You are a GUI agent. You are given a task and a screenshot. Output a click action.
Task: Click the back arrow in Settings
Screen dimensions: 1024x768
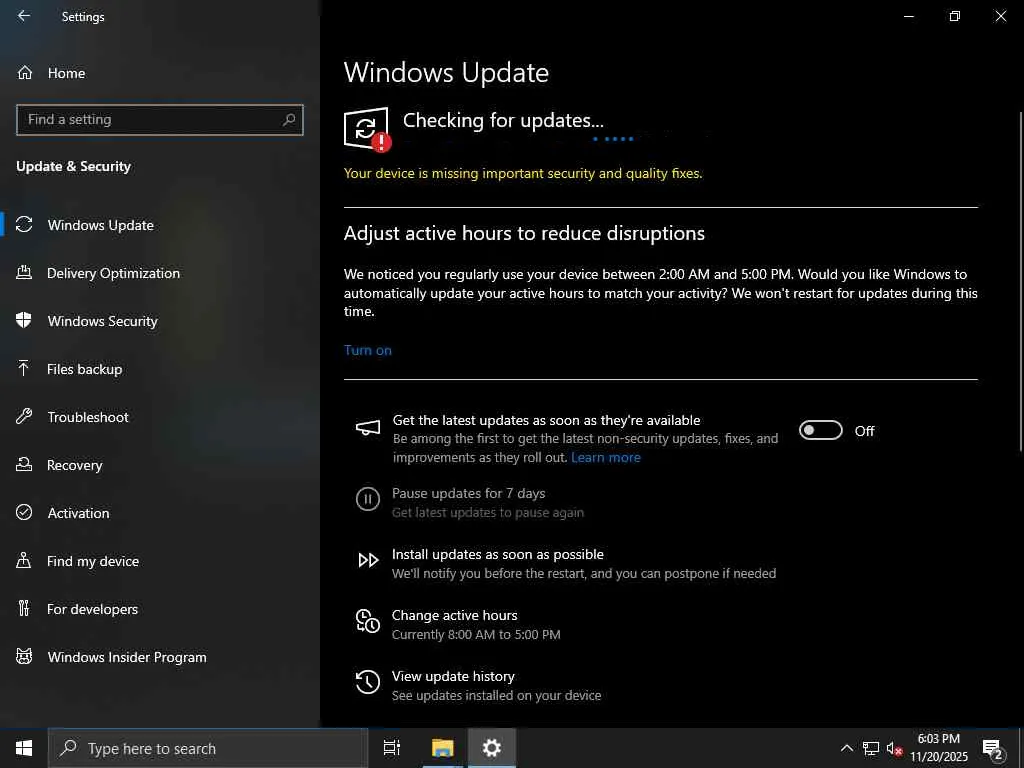[24, 16]
